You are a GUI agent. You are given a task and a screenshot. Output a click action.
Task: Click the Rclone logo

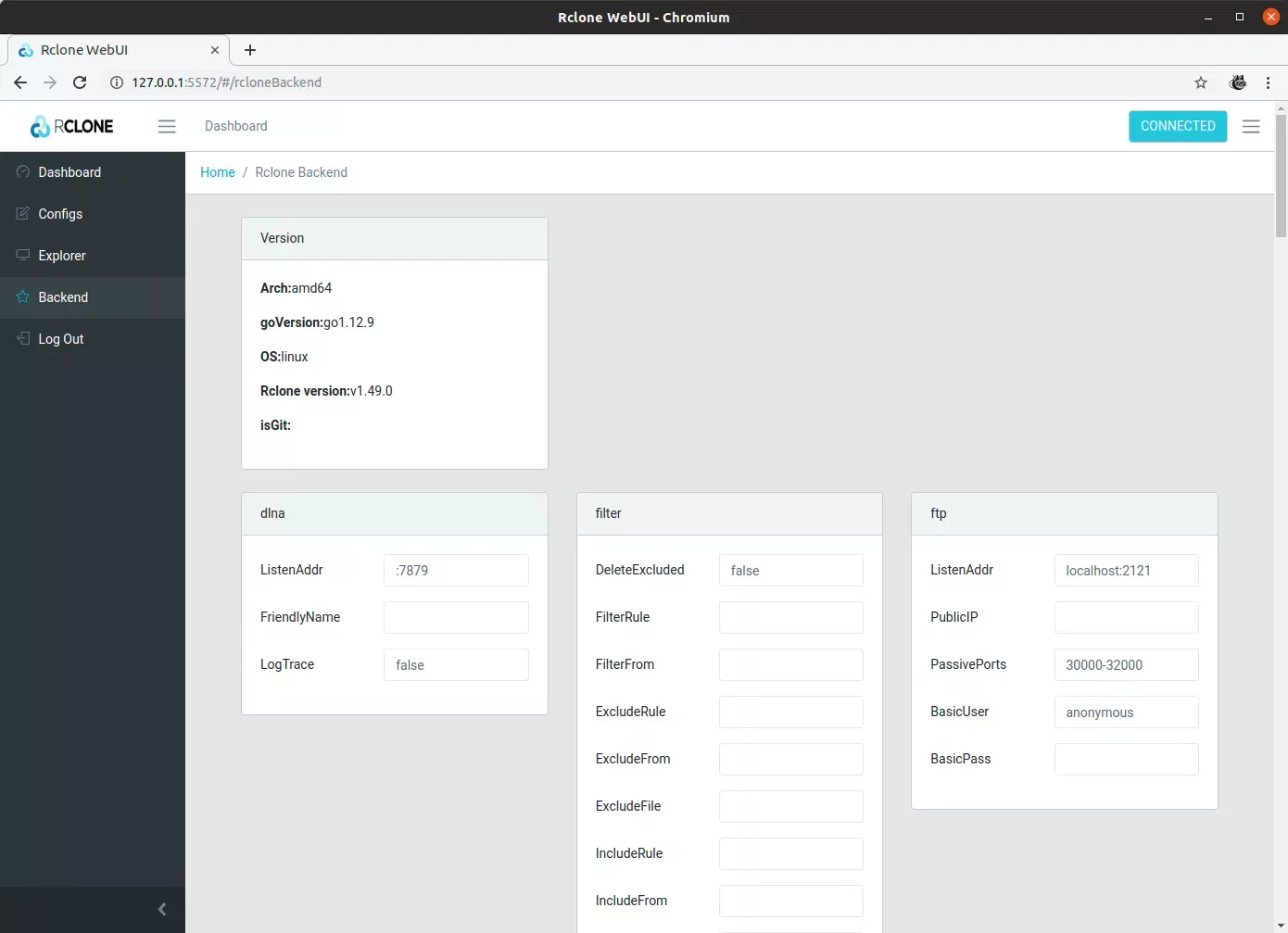coord(71,125)
